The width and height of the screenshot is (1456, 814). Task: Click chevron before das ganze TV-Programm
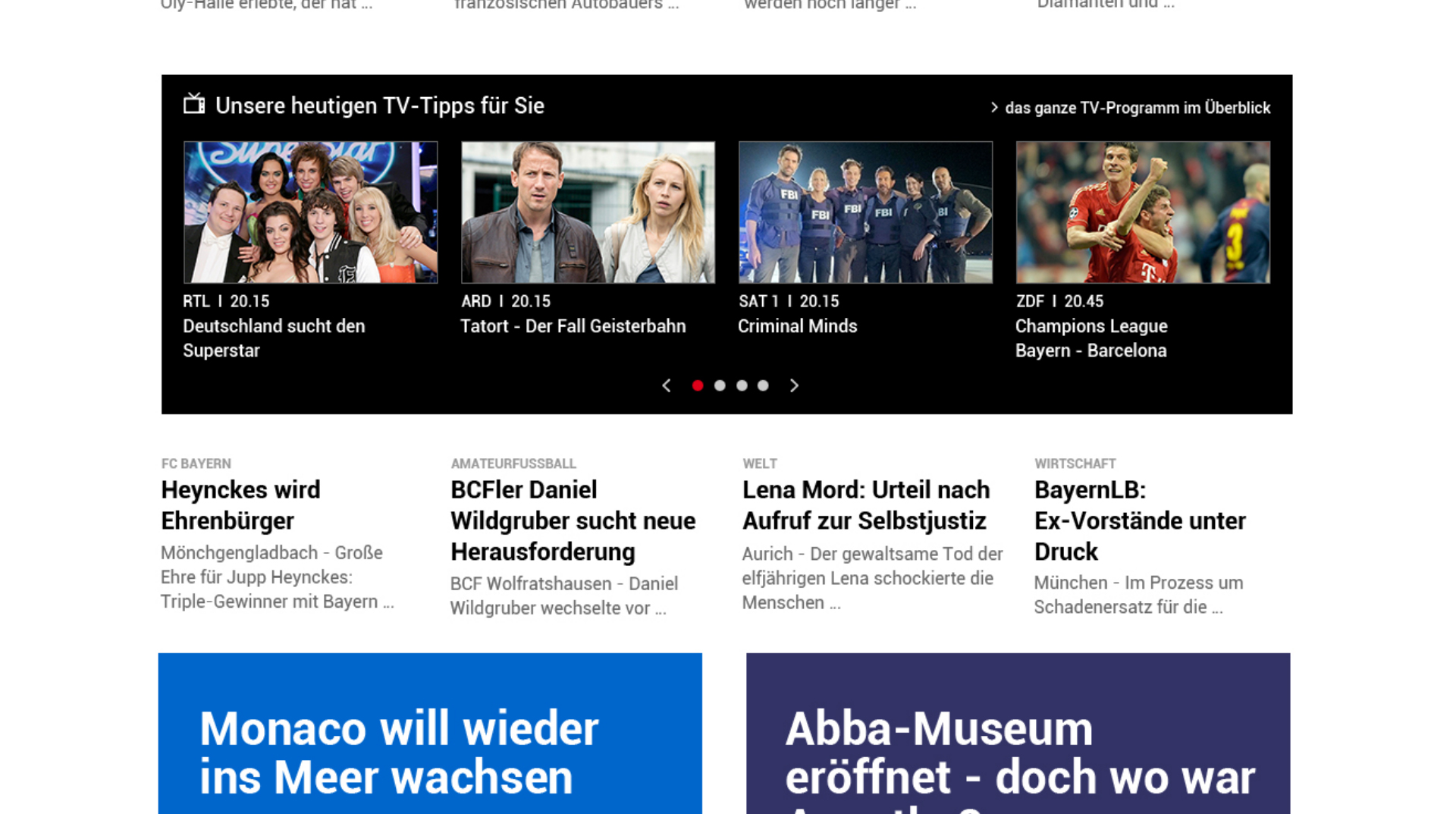click(994, 108)
